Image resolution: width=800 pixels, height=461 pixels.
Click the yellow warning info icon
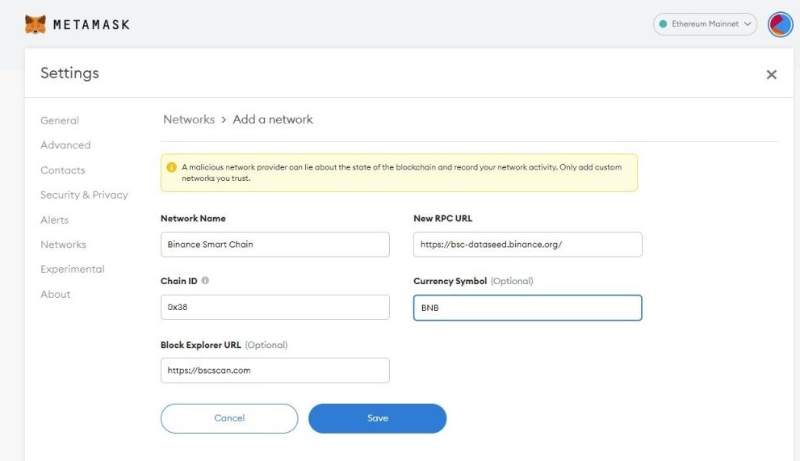[x=172, y=167]
